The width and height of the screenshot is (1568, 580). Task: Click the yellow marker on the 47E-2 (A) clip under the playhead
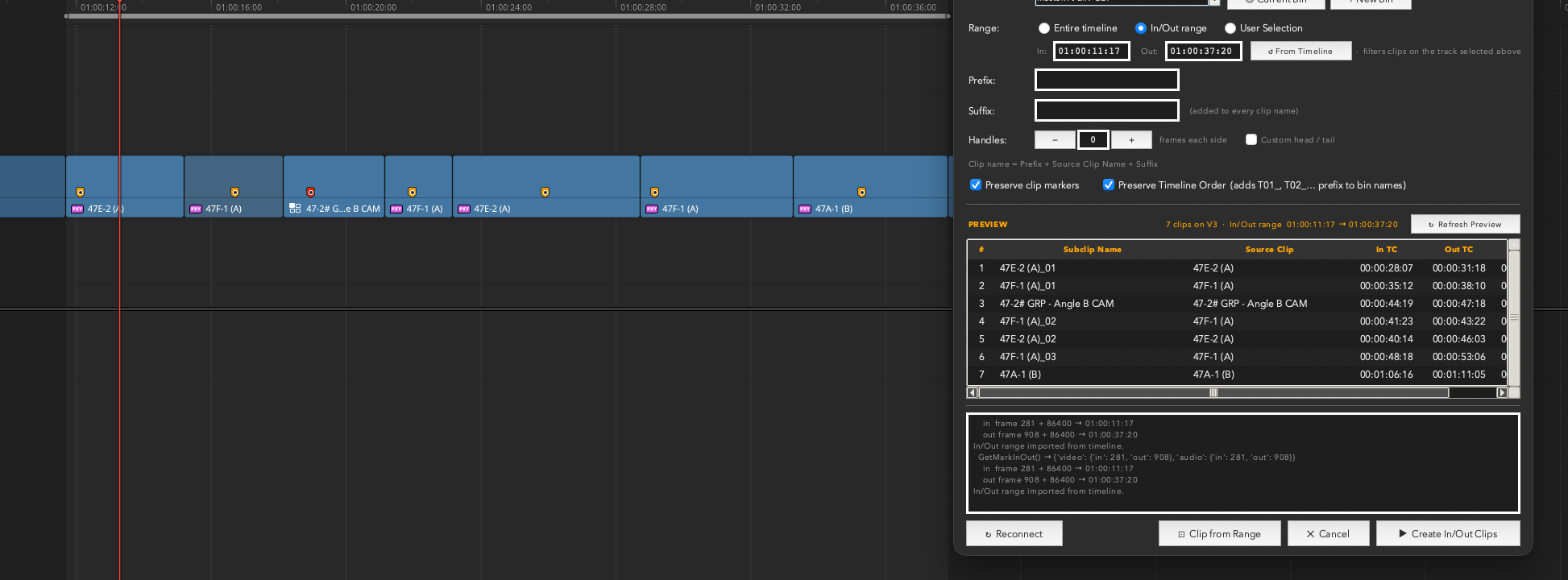coord(80,192)
